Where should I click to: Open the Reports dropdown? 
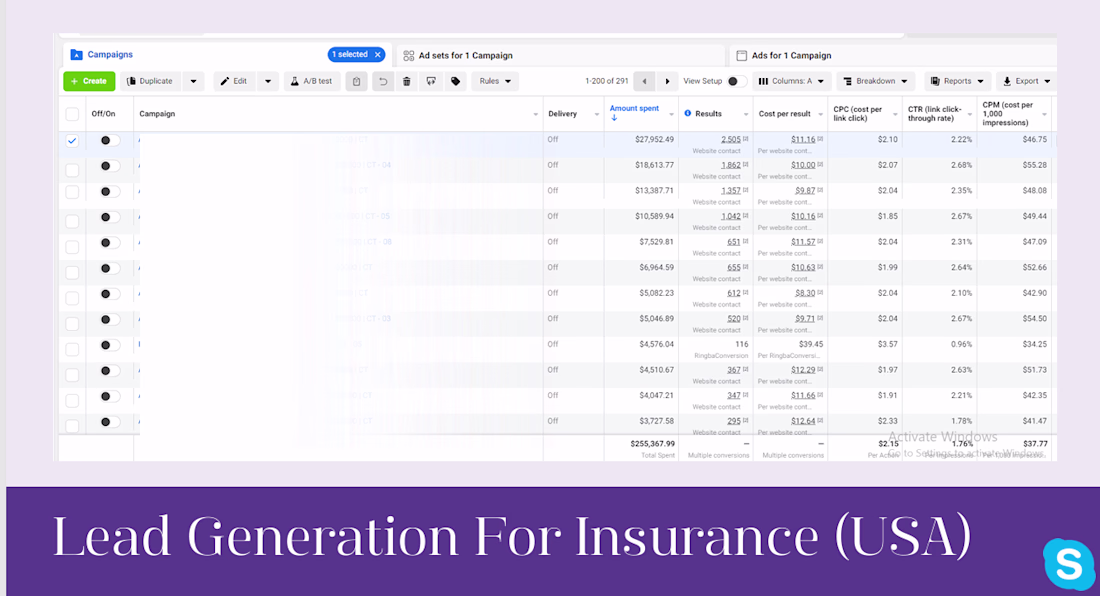(957, 81)
